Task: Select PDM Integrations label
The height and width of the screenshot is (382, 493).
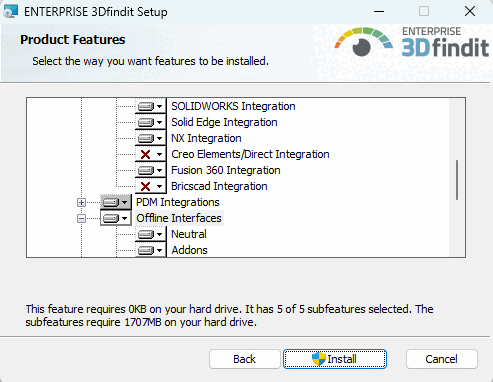Action: point(178,202)
